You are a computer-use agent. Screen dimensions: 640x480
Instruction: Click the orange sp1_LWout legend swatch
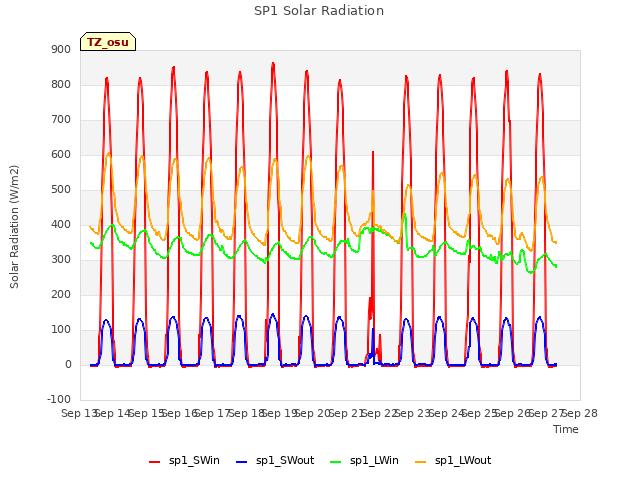click(420, 462)
